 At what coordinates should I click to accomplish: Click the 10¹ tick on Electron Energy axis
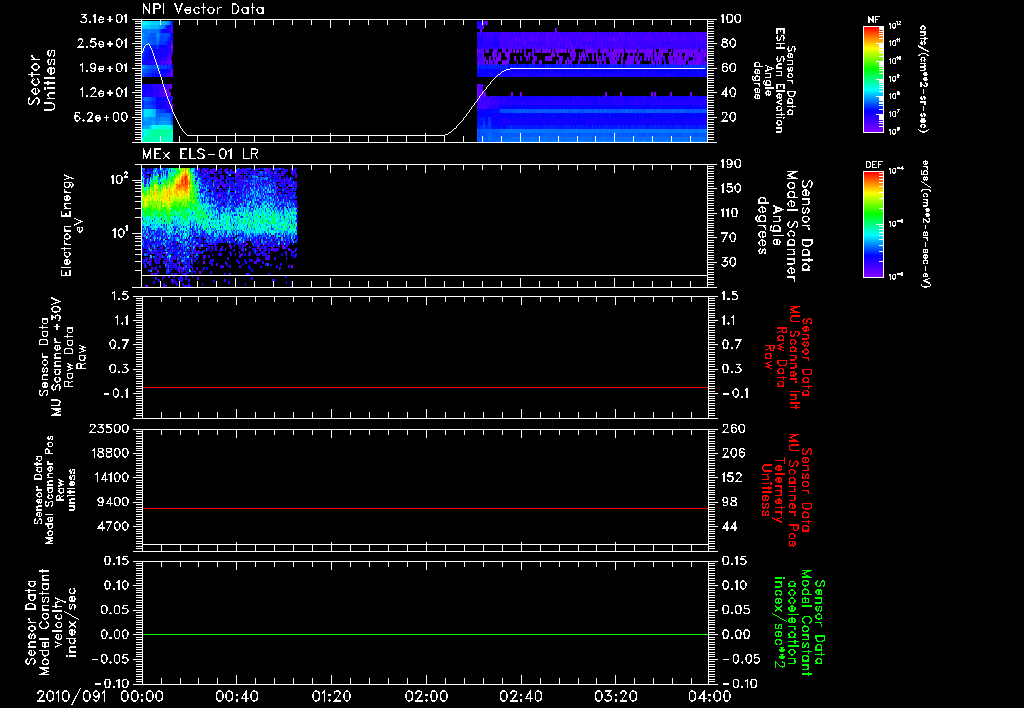pyautogui.click(x=118, y=233)
